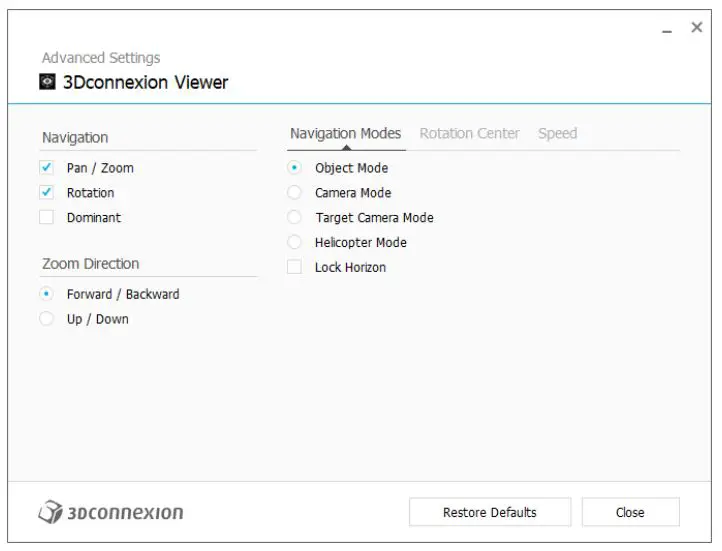Minimize the Advanced Settings window
The width and height of the screenshot is (722, 551).
tap(667, 30)
